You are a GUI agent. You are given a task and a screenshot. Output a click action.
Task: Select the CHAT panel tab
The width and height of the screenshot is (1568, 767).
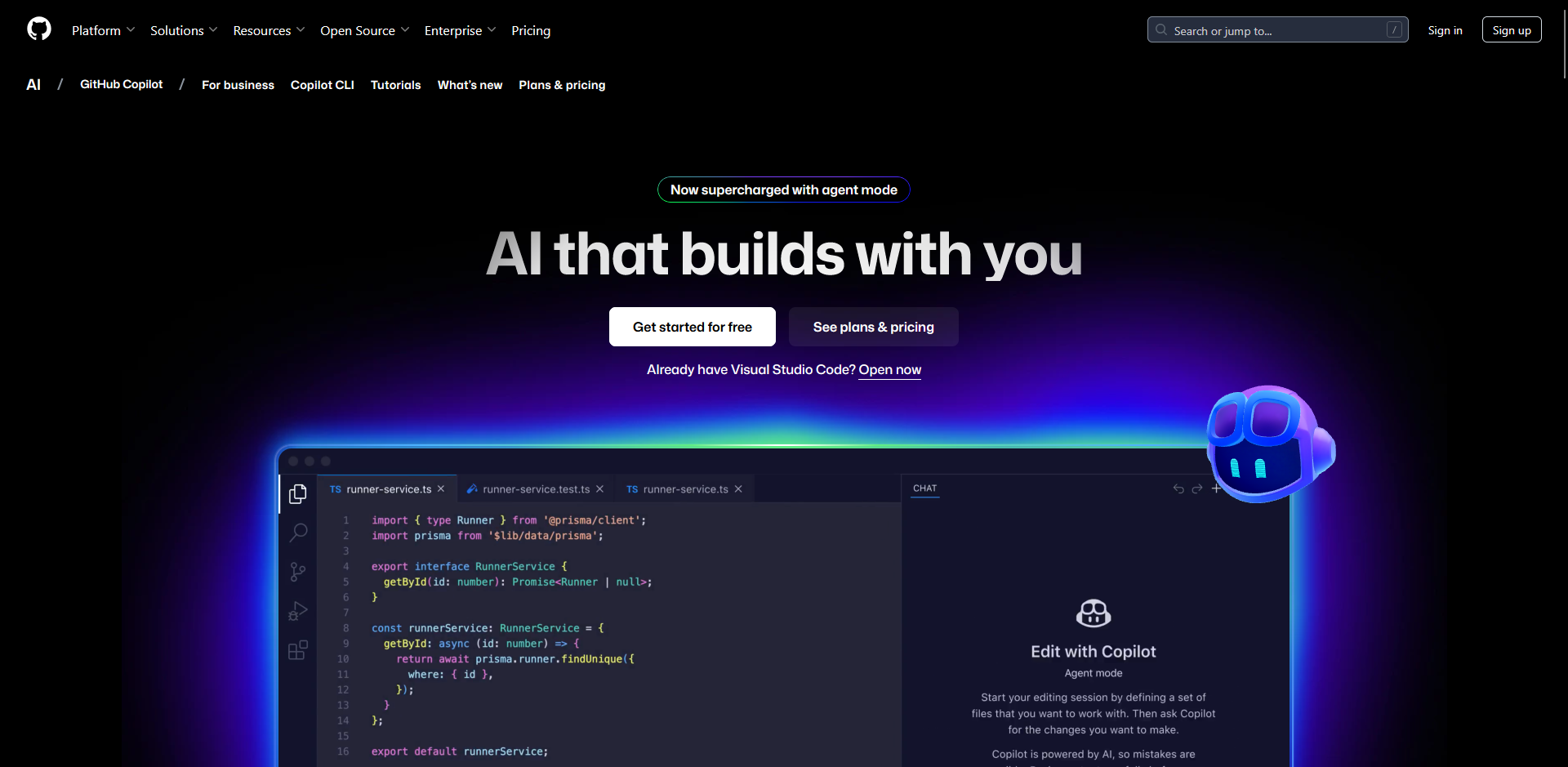925,488
